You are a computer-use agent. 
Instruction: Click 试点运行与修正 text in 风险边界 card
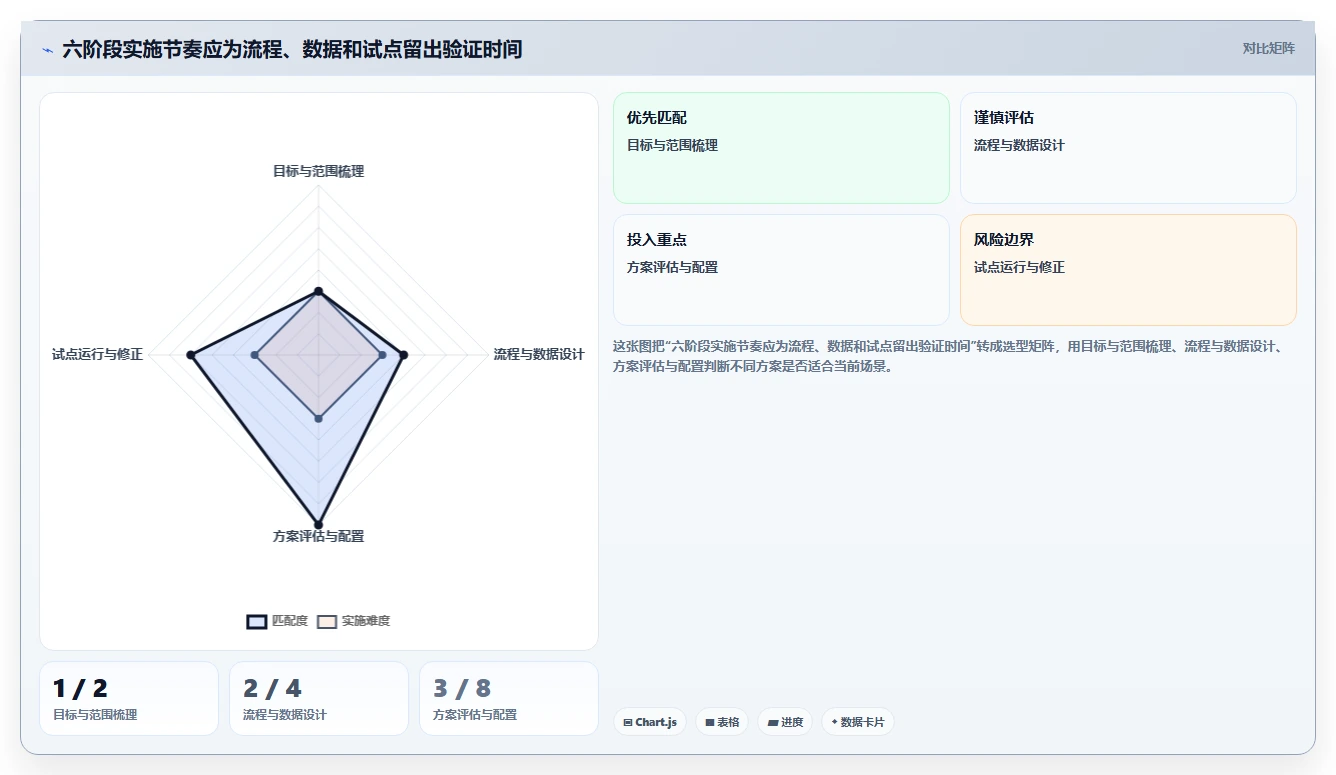(1019, 267)
